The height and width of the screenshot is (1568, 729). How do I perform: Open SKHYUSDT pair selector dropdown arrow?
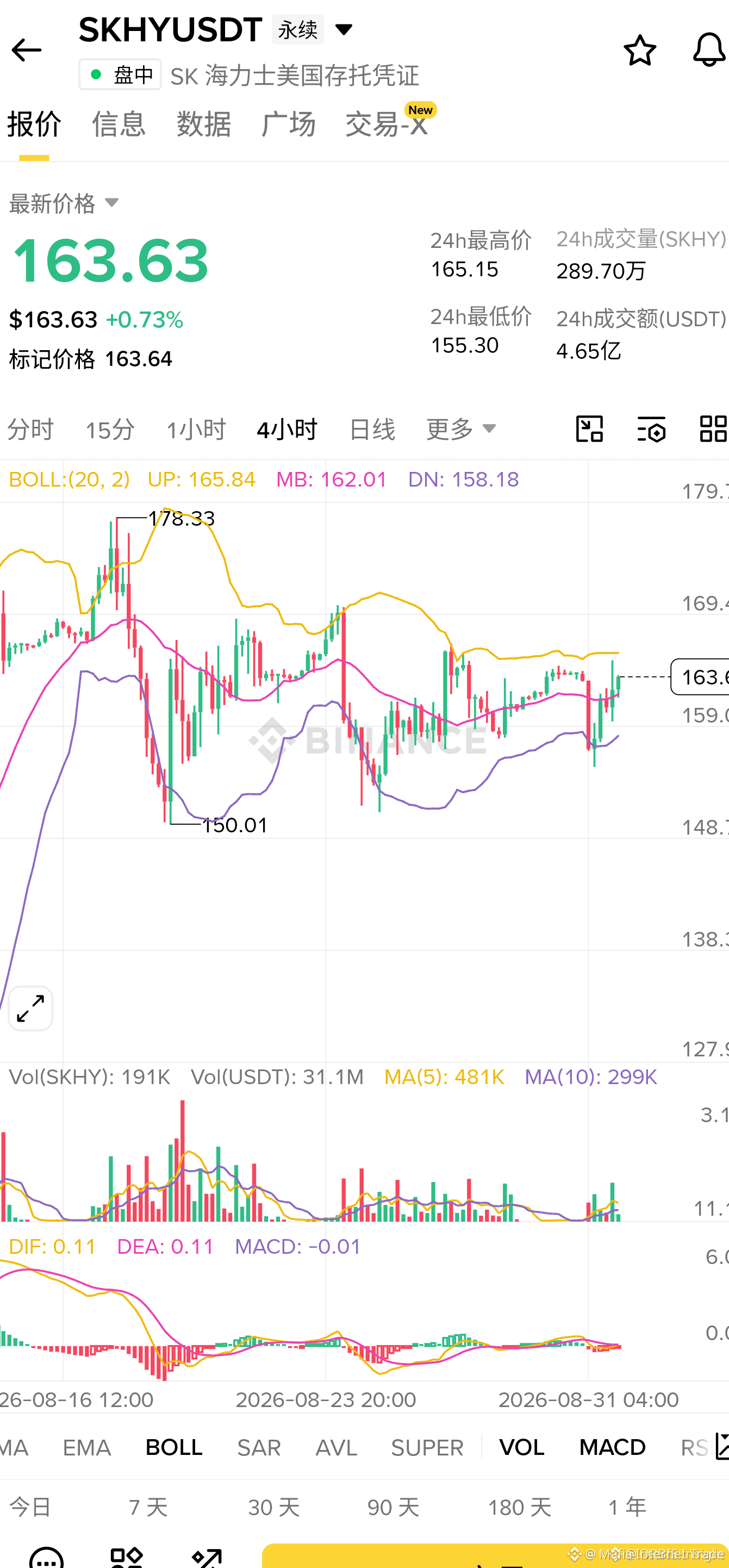pyautogui.click(x=344, y=29)
